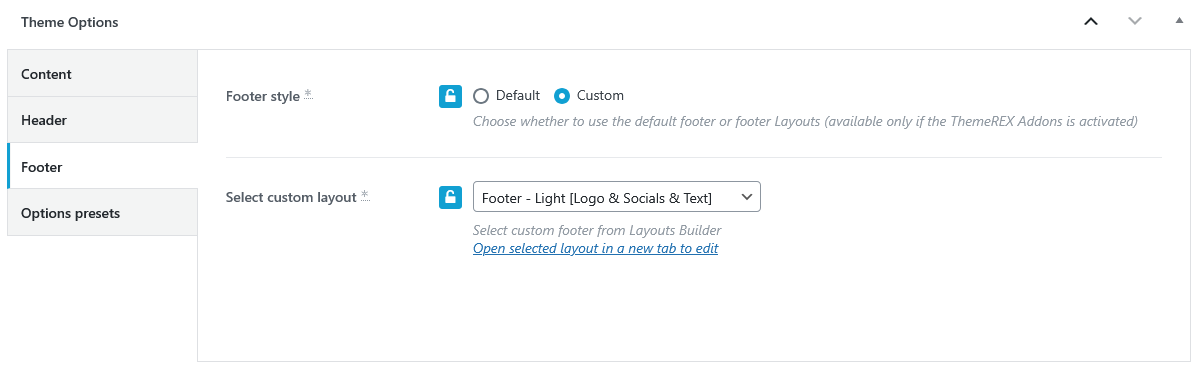Select the Footer tab
Image resolution: width=1197 pixels, height=370 pixels.
[x=102, y=166]
